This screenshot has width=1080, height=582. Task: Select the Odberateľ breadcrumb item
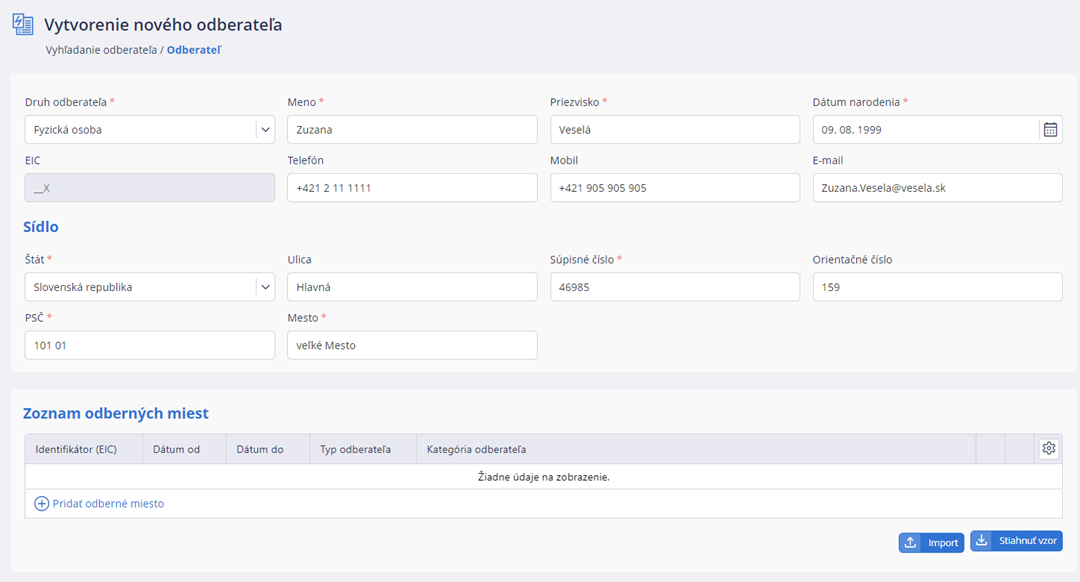(x=194, y=49)
